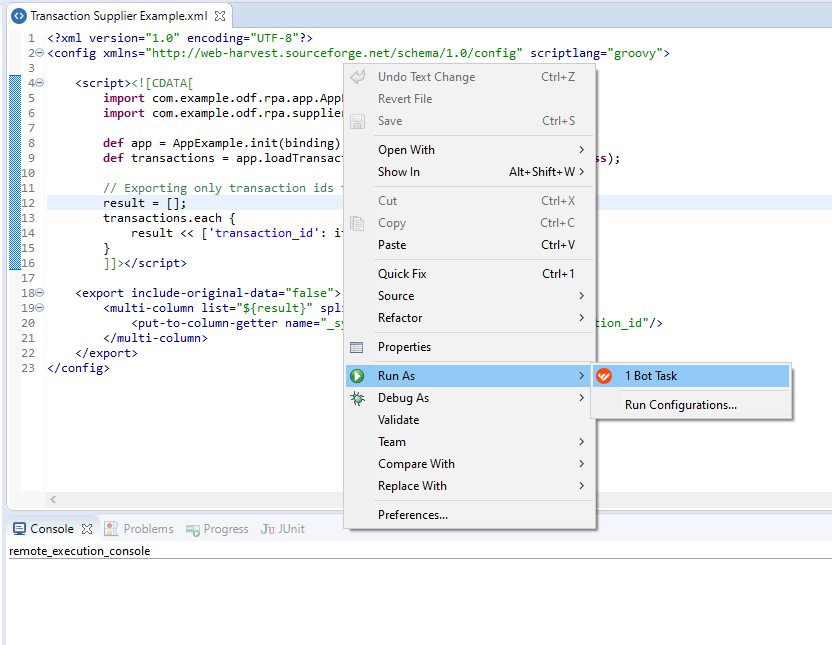Image resolution: width=832 pixels, height=645 pixels.
Task: Select Team in the context menu
Action: click(x=469, y=442)
